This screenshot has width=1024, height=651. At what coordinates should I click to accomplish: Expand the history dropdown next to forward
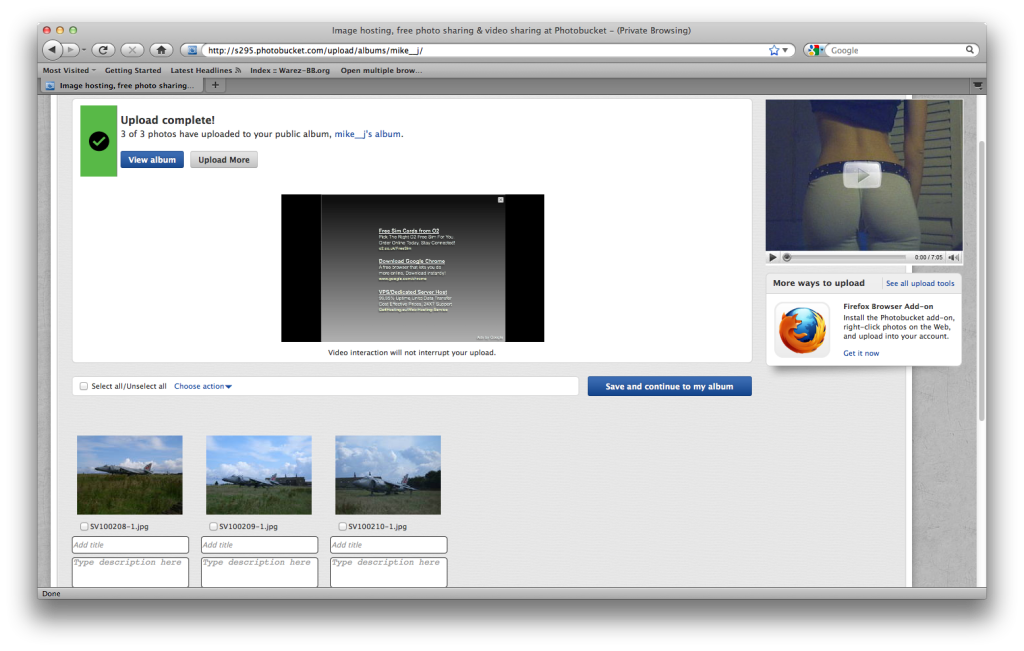(x=84, y=50)
